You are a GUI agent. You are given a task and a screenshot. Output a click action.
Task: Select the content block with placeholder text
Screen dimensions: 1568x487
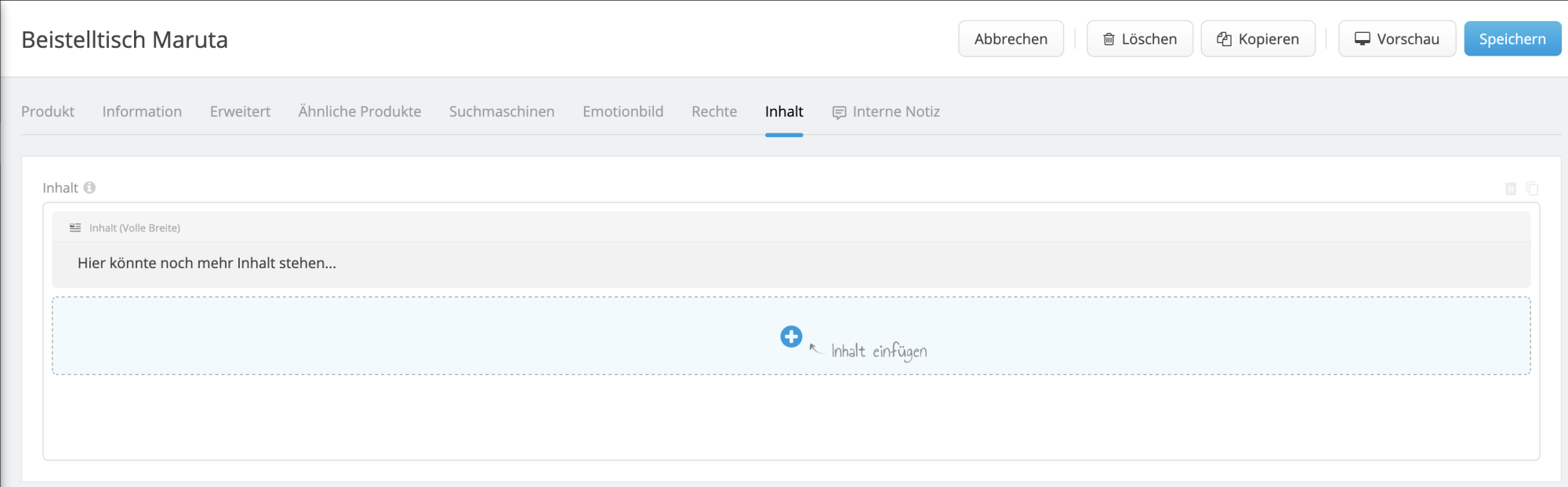tap(206, 263)
